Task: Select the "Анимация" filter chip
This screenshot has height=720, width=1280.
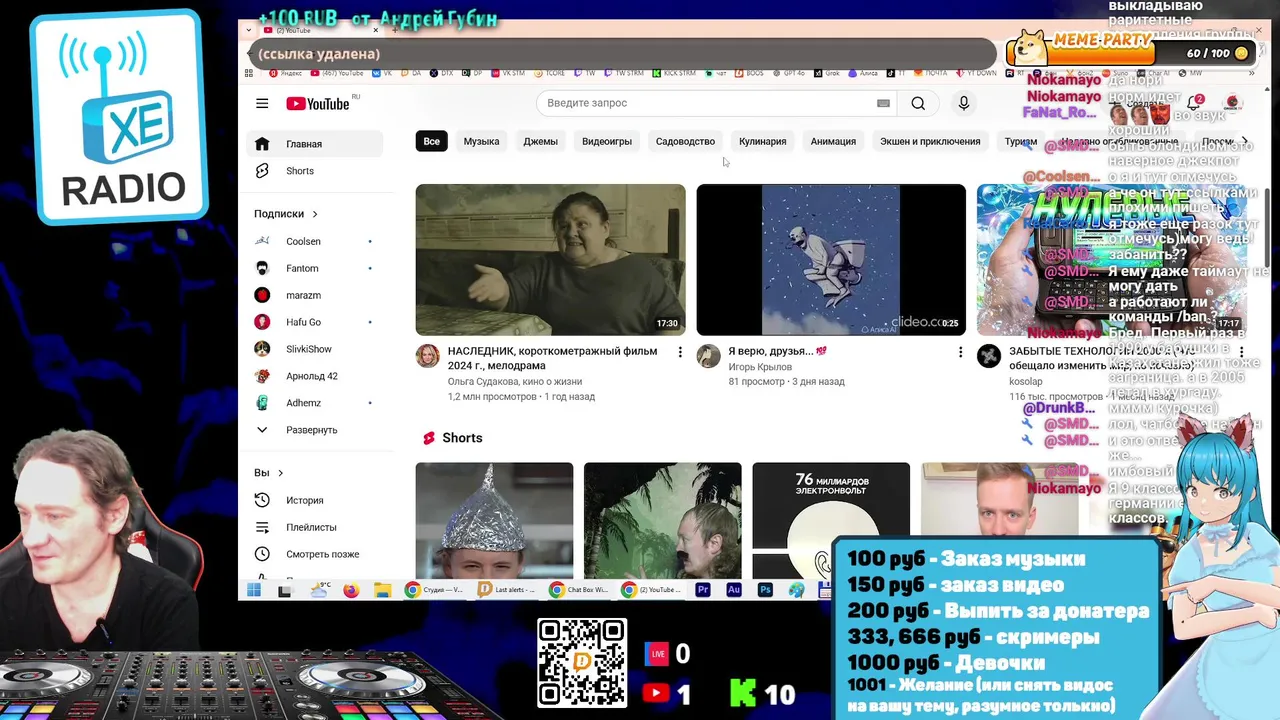Action: [833, 141]
